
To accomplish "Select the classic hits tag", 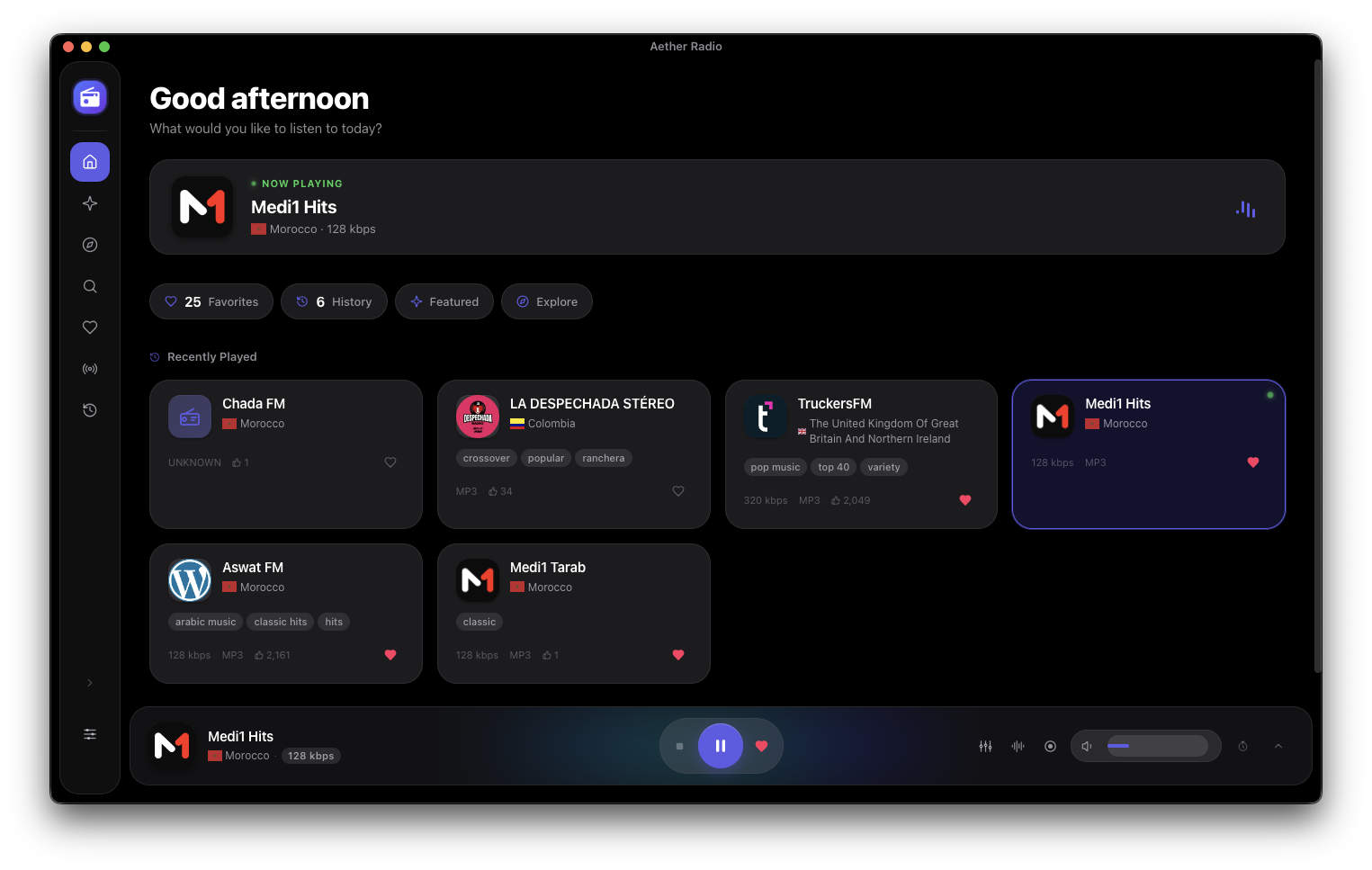I will click(x=281, y=622).
